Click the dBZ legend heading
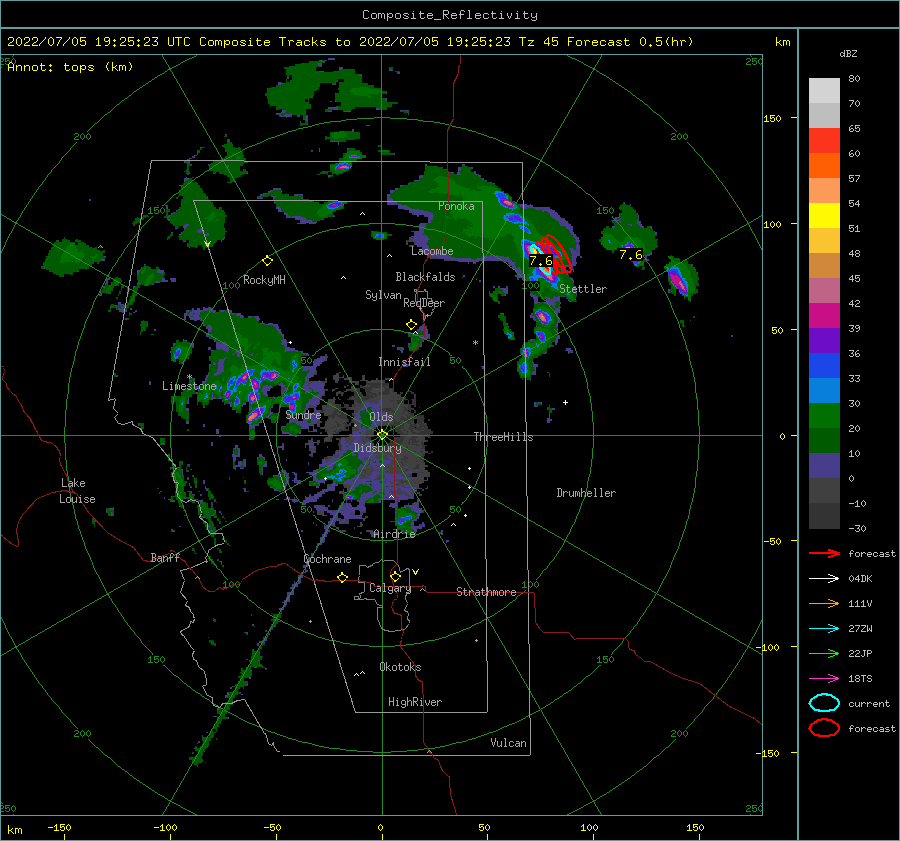Viewport: 900px width, 841px height. (x=848, y=54)
